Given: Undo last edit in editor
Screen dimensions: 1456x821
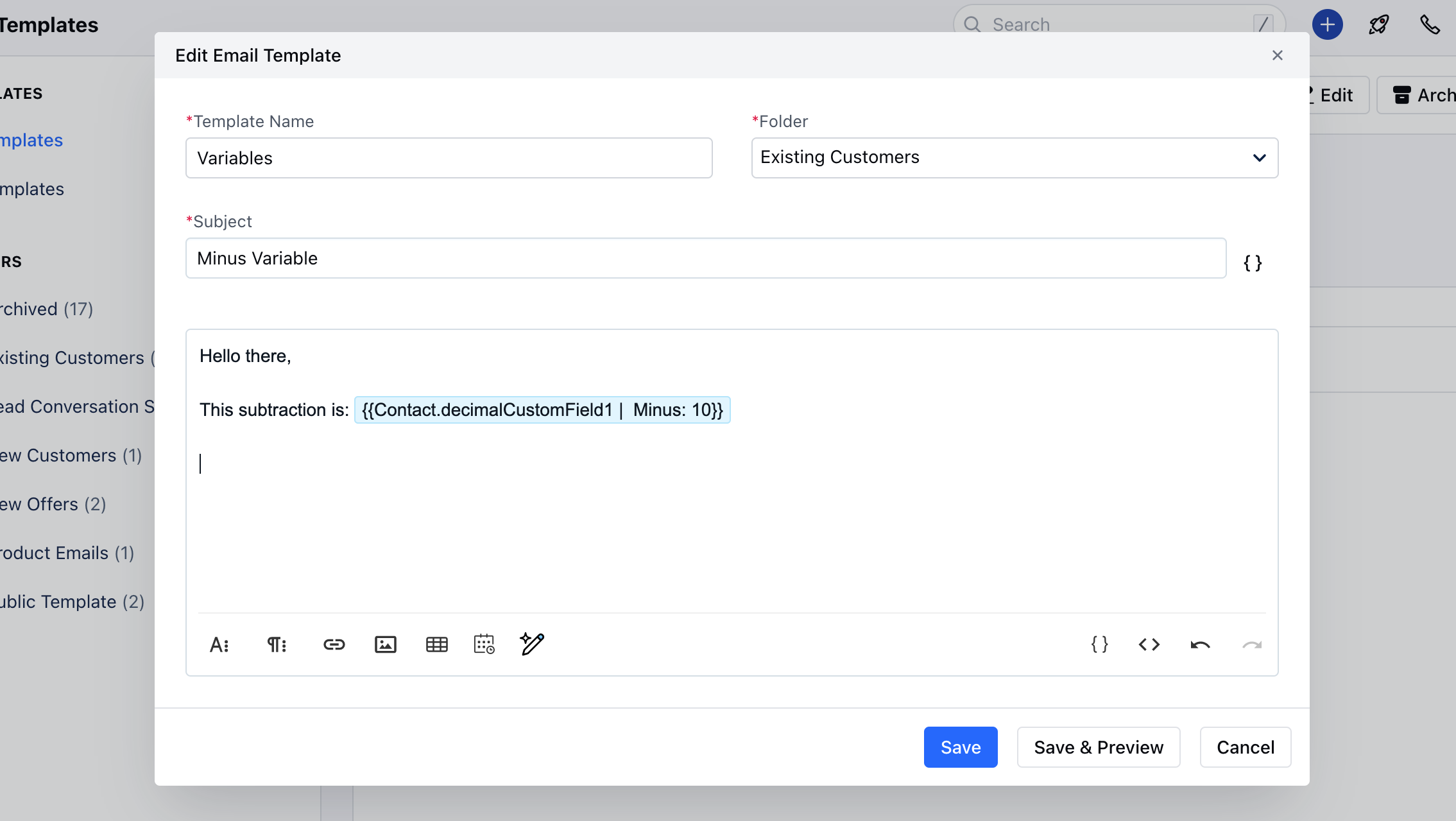Looking at the screenshot, I should pyautogui.click(x=1200, y=644).
